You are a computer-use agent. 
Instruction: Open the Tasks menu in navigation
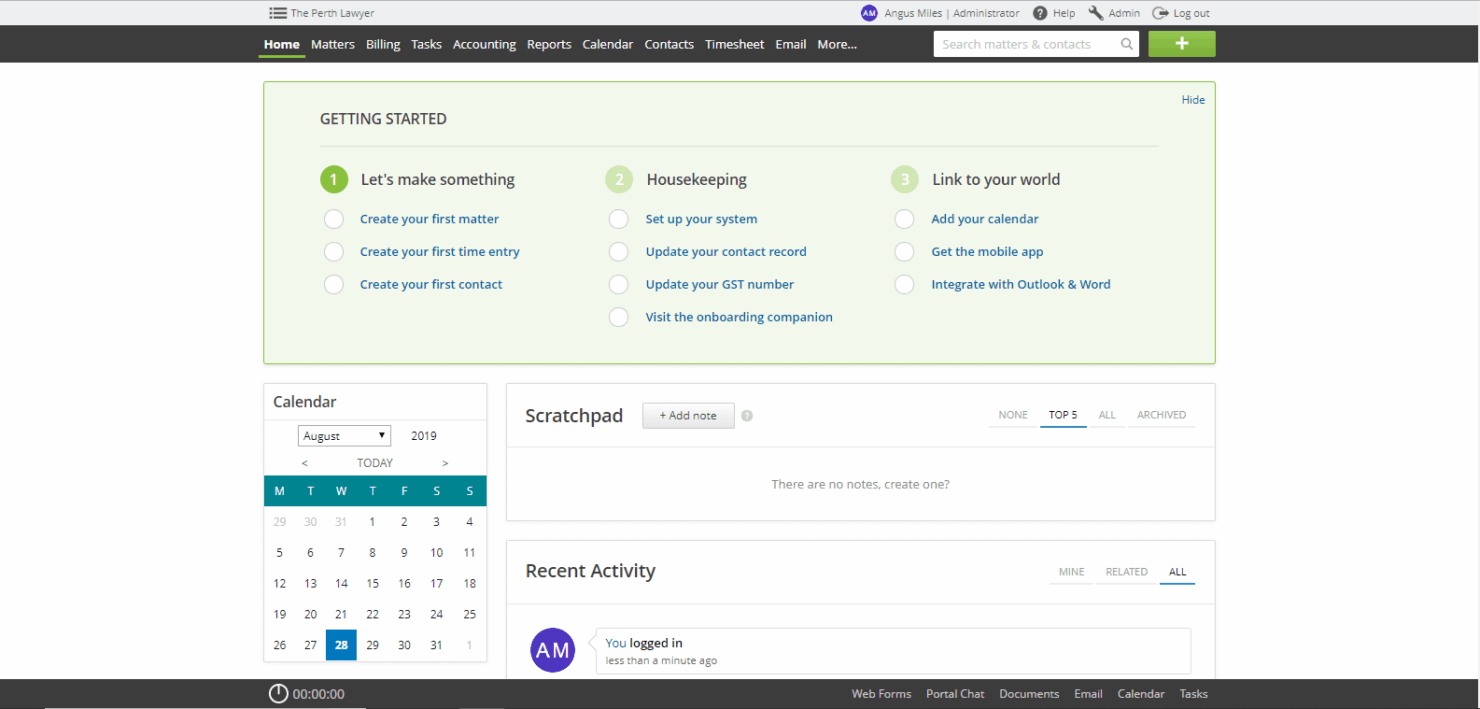426,44
